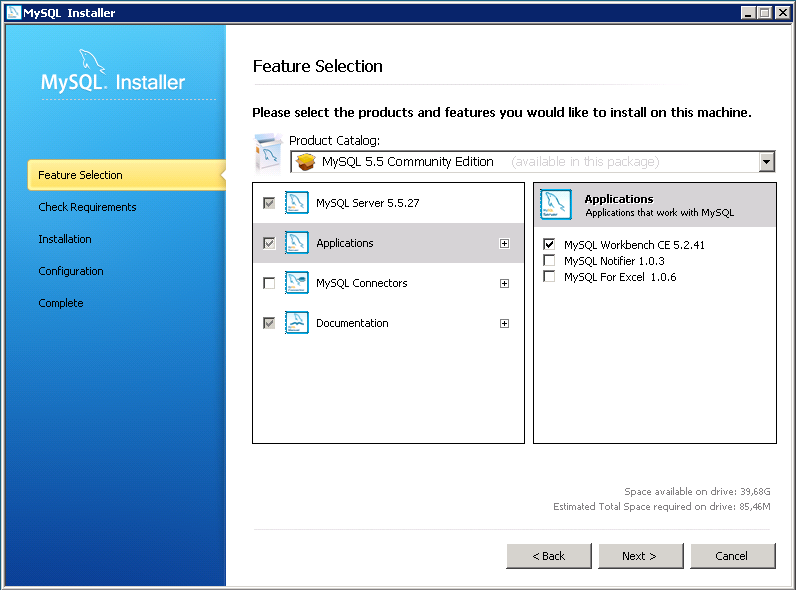Image resolution: width=796 pixels, height=590 pixels.
Task: Expand the Applications node
Action: [504, 244]
